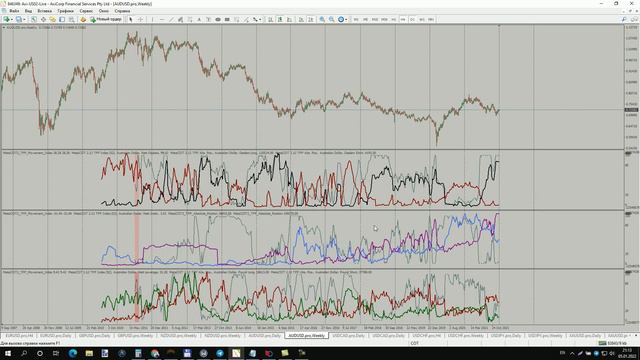Select the M30 timeframe button
Screen dimensions: 640x360
[384, 19]
